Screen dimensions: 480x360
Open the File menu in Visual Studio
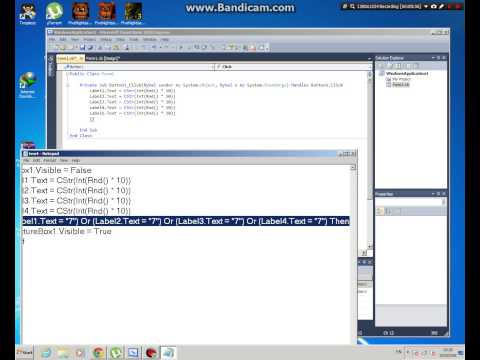click(x=52, y=39)
